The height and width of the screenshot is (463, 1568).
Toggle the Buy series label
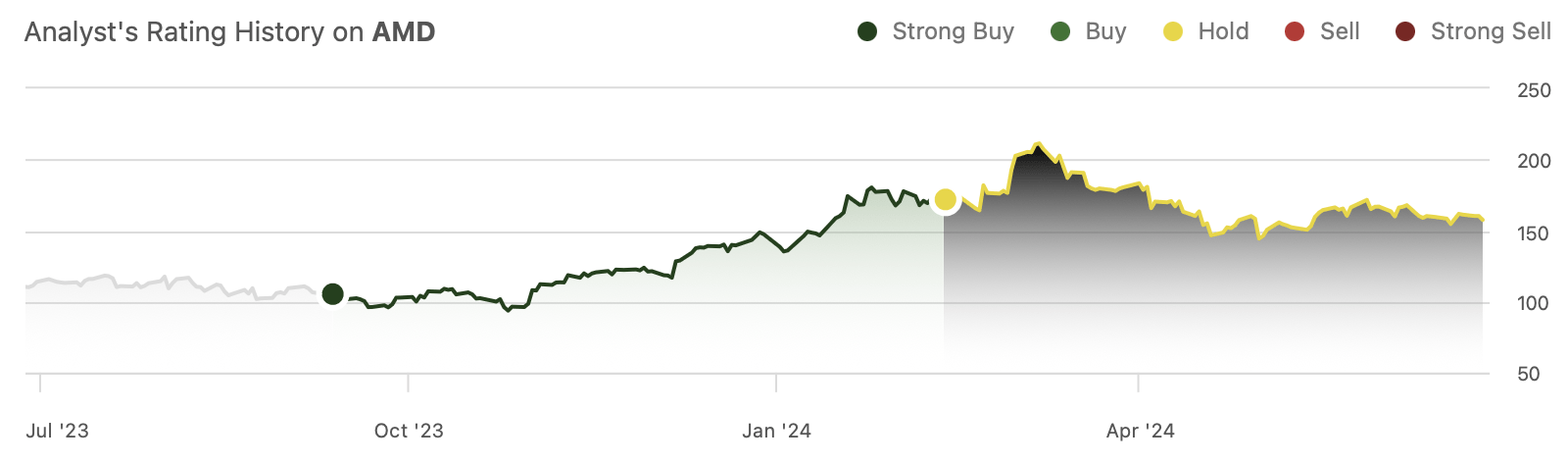click(x=1105, y=32)
